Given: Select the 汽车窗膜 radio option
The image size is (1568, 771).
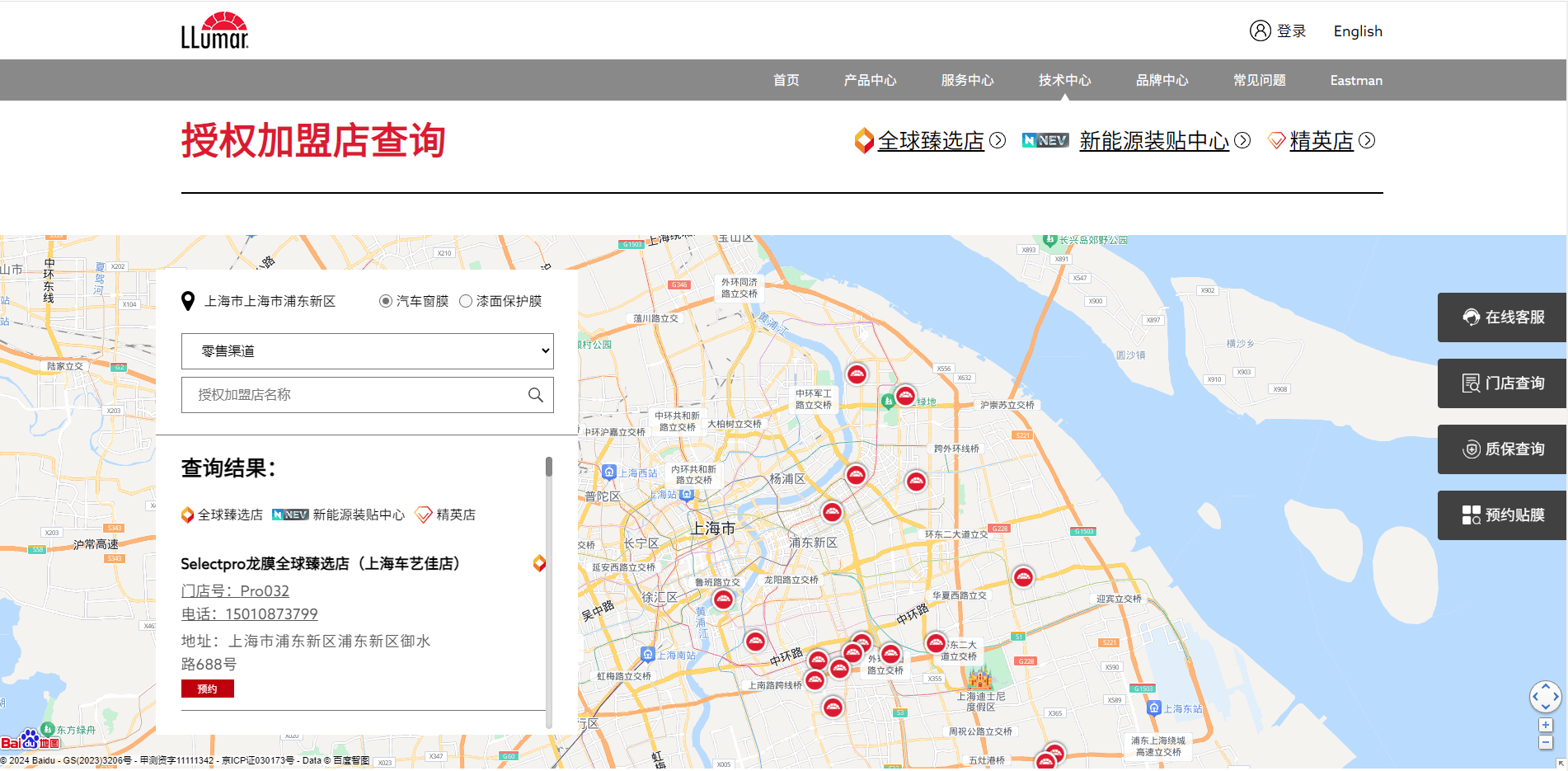Looking at the screenshot, I should (385, 302).
